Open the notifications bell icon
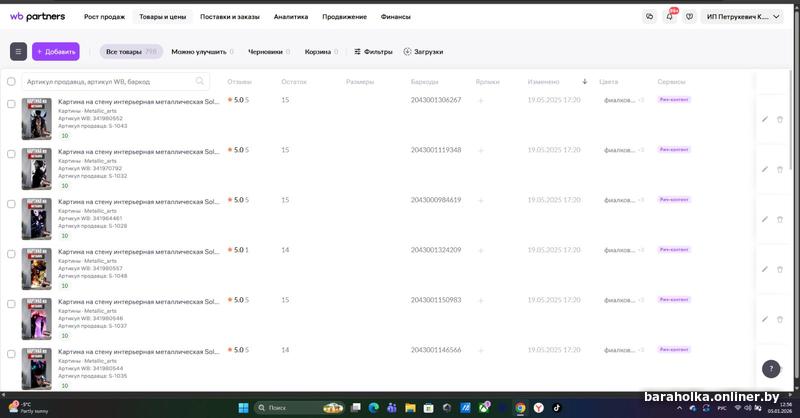The height and width of the screenshot is (418, 800). pyautogui.click(x=669, y=17)
